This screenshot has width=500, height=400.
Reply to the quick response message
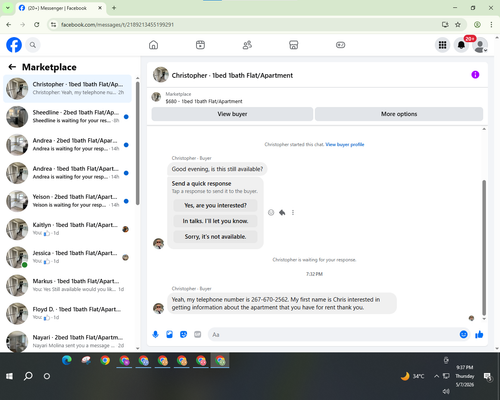282,212
